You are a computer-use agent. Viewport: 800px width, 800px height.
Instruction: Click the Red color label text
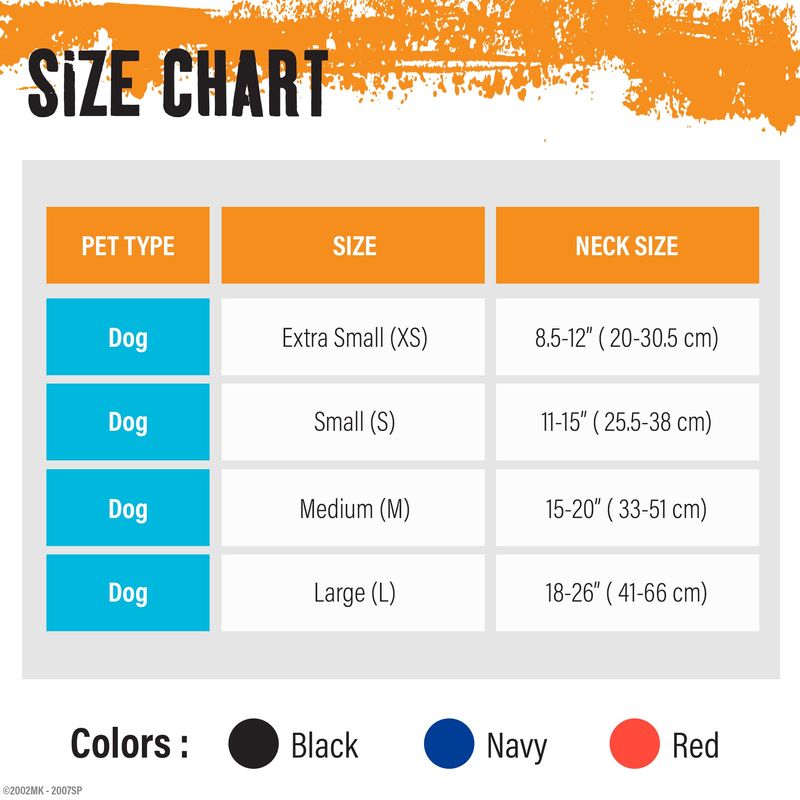point(695,746)
